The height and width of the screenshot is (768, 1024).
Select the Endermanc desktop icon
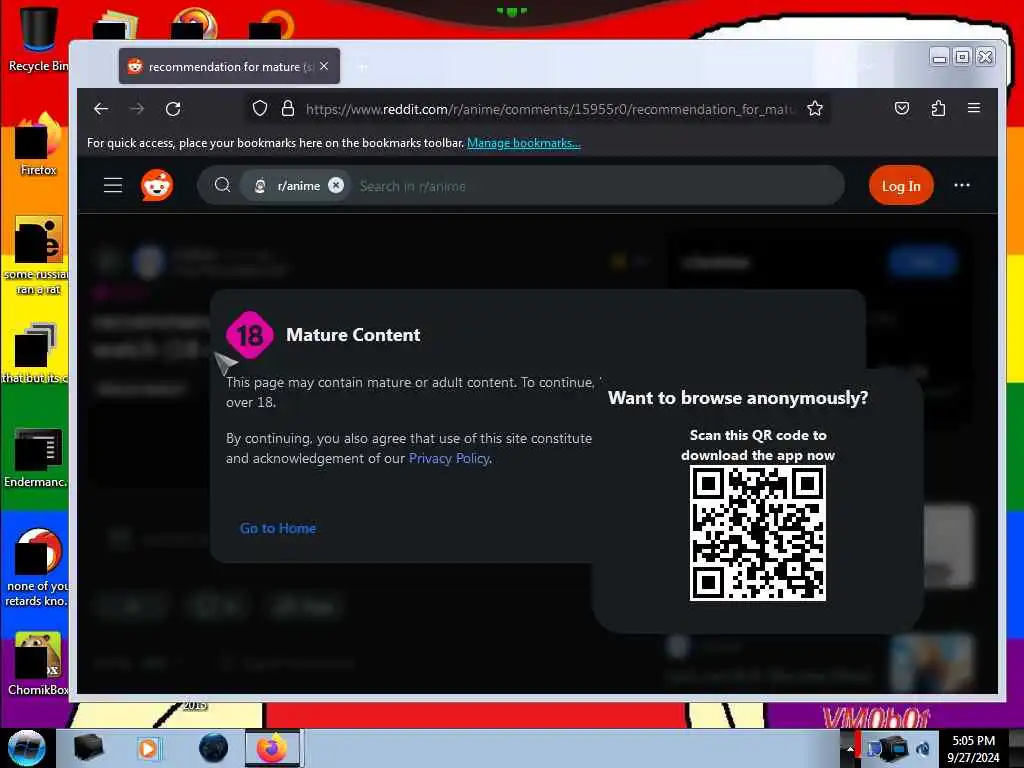(x=36, y=457)
